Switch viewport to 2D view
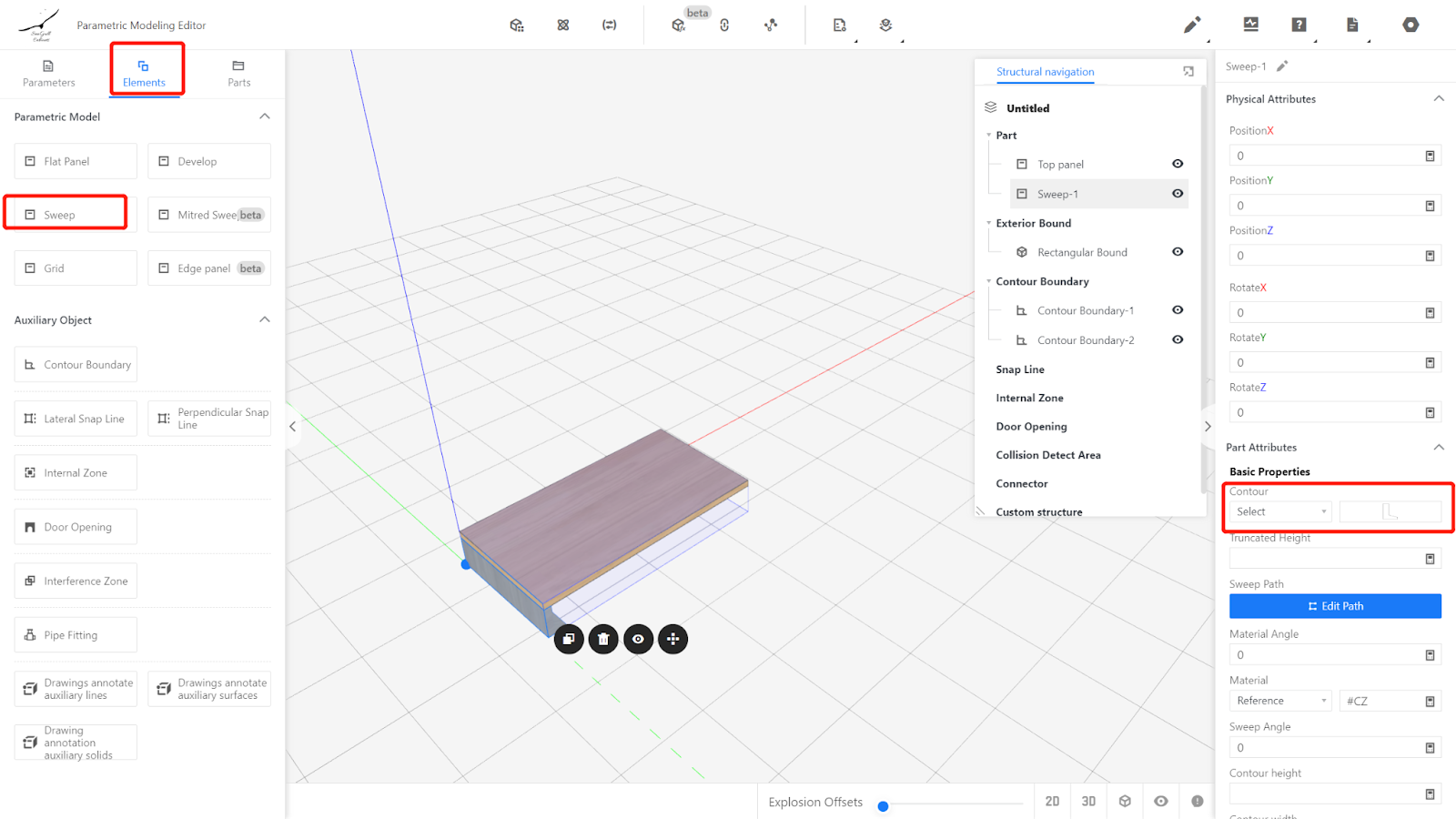 click(1052, 801)
